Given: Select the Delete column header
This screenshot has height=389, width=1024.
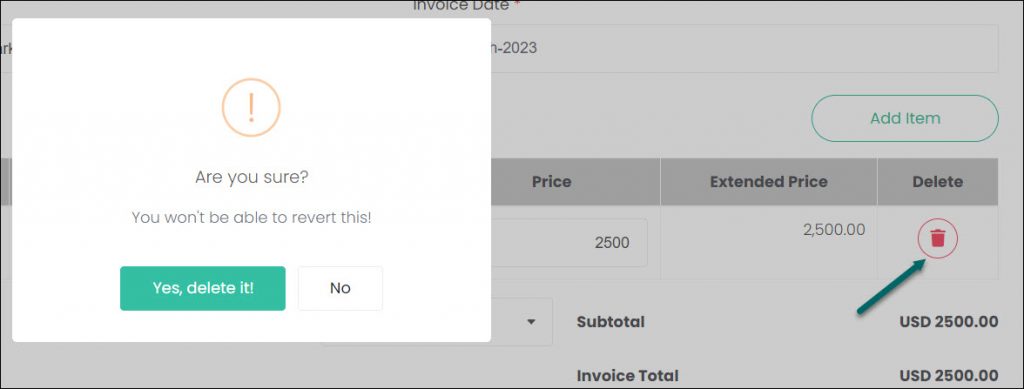Looking at the screenshot, I should (x=937, y=181).
